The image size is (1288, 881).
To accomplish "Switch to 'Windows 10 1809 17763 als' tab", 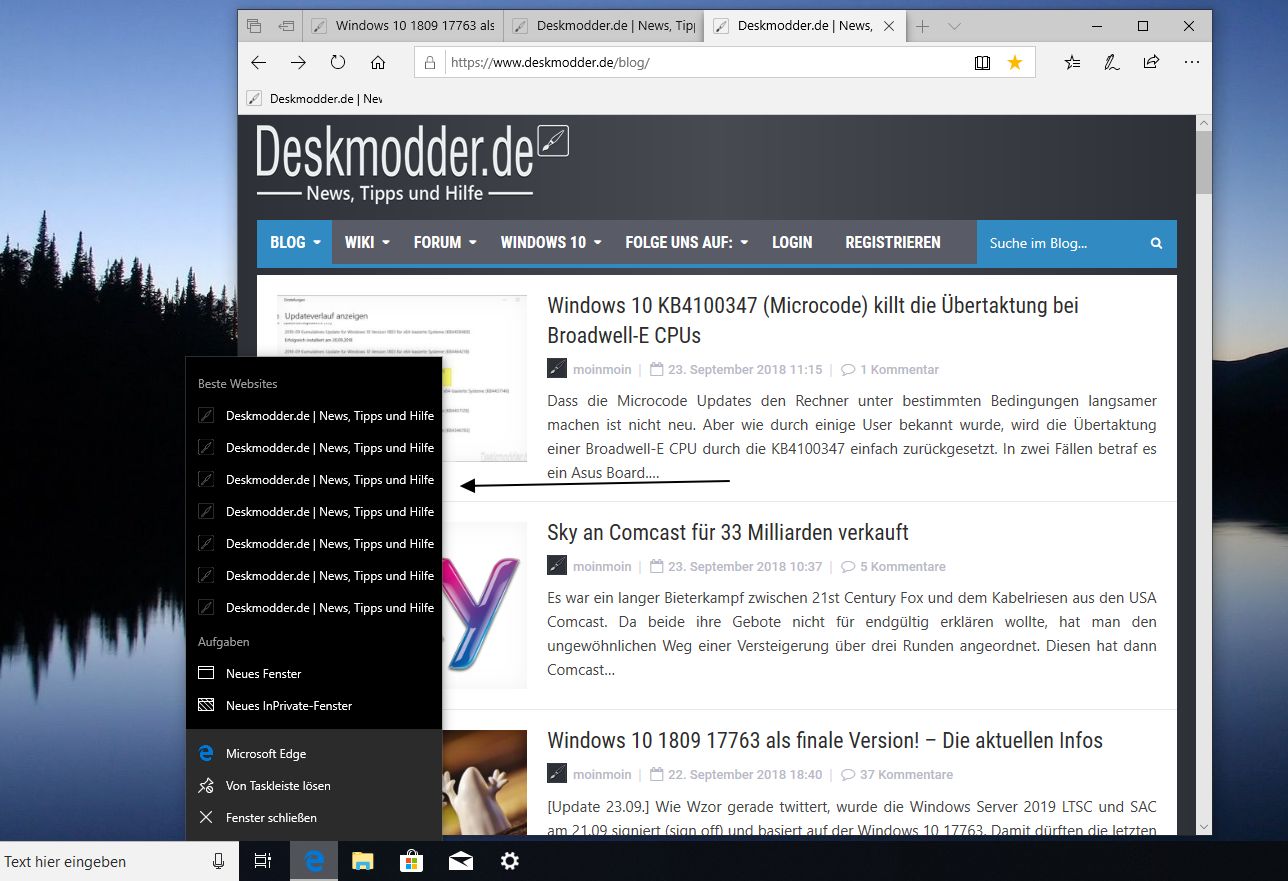I will (402, 26).
